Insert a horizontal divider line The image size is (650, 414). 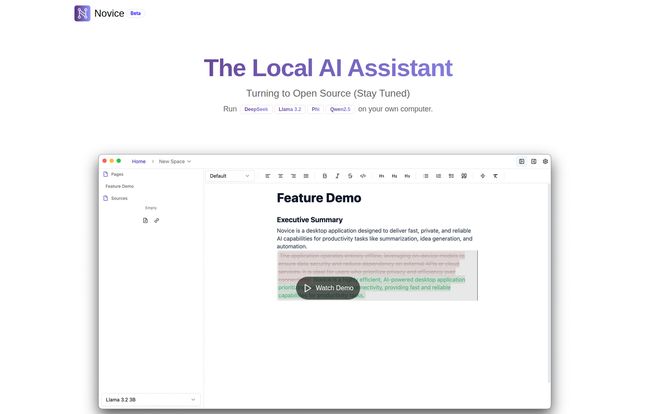(483, 176)
